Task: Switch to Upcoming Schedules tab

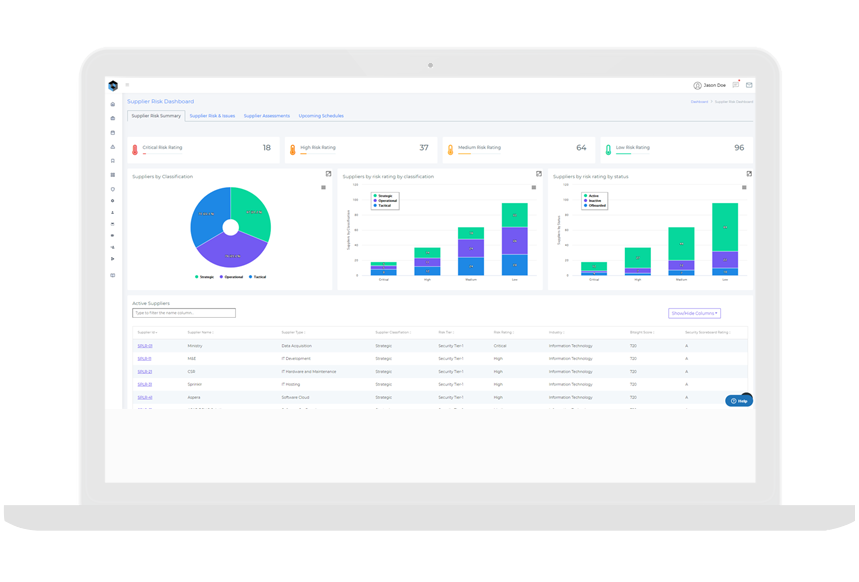Action: (321, 116)
